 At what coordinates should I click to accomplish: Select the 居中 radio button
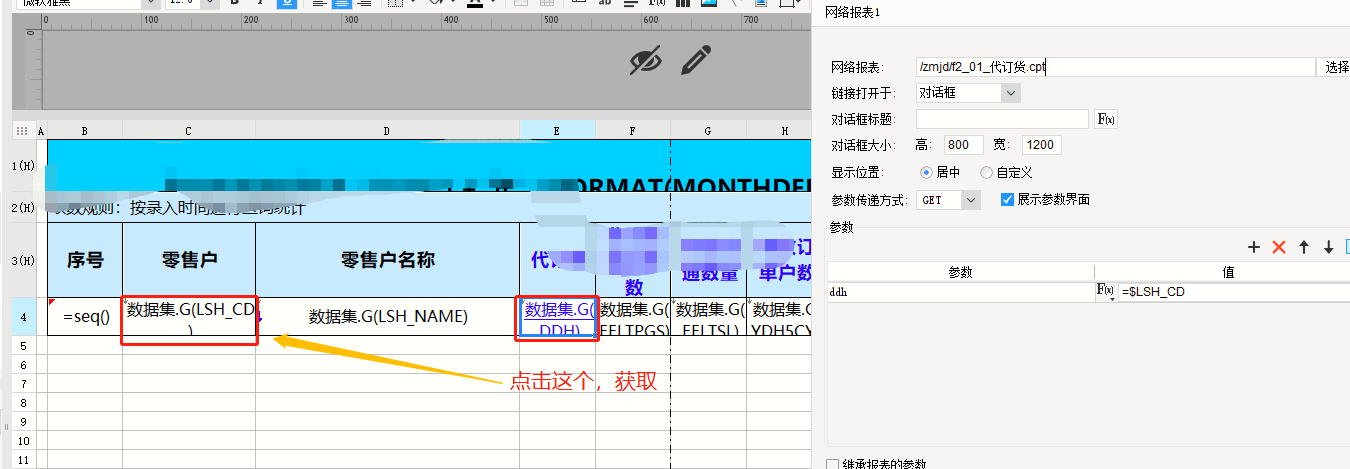click(x=926, y=173)
